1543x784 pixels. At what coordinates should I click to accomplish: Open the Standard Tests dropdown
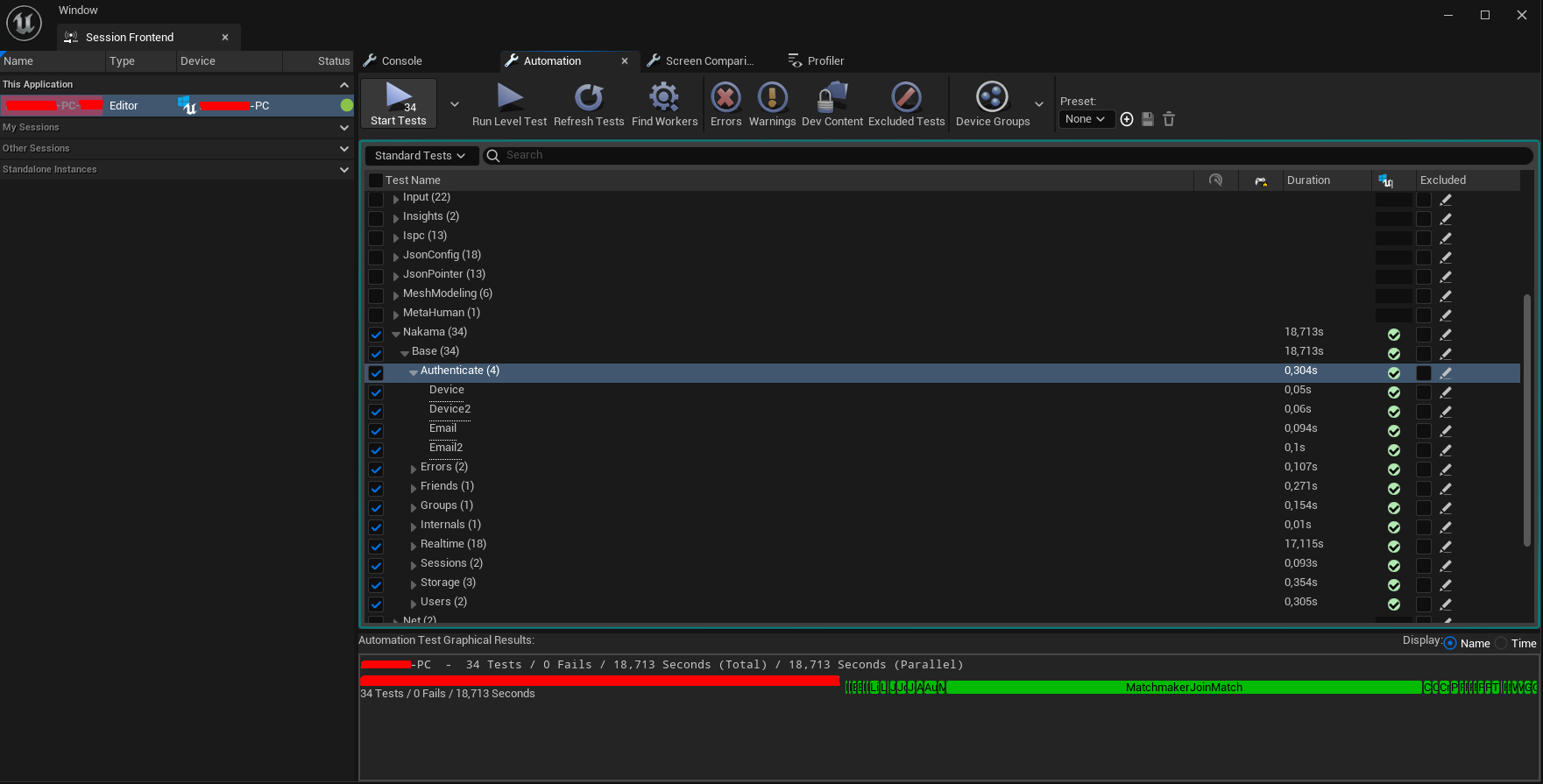coord(420,156)
